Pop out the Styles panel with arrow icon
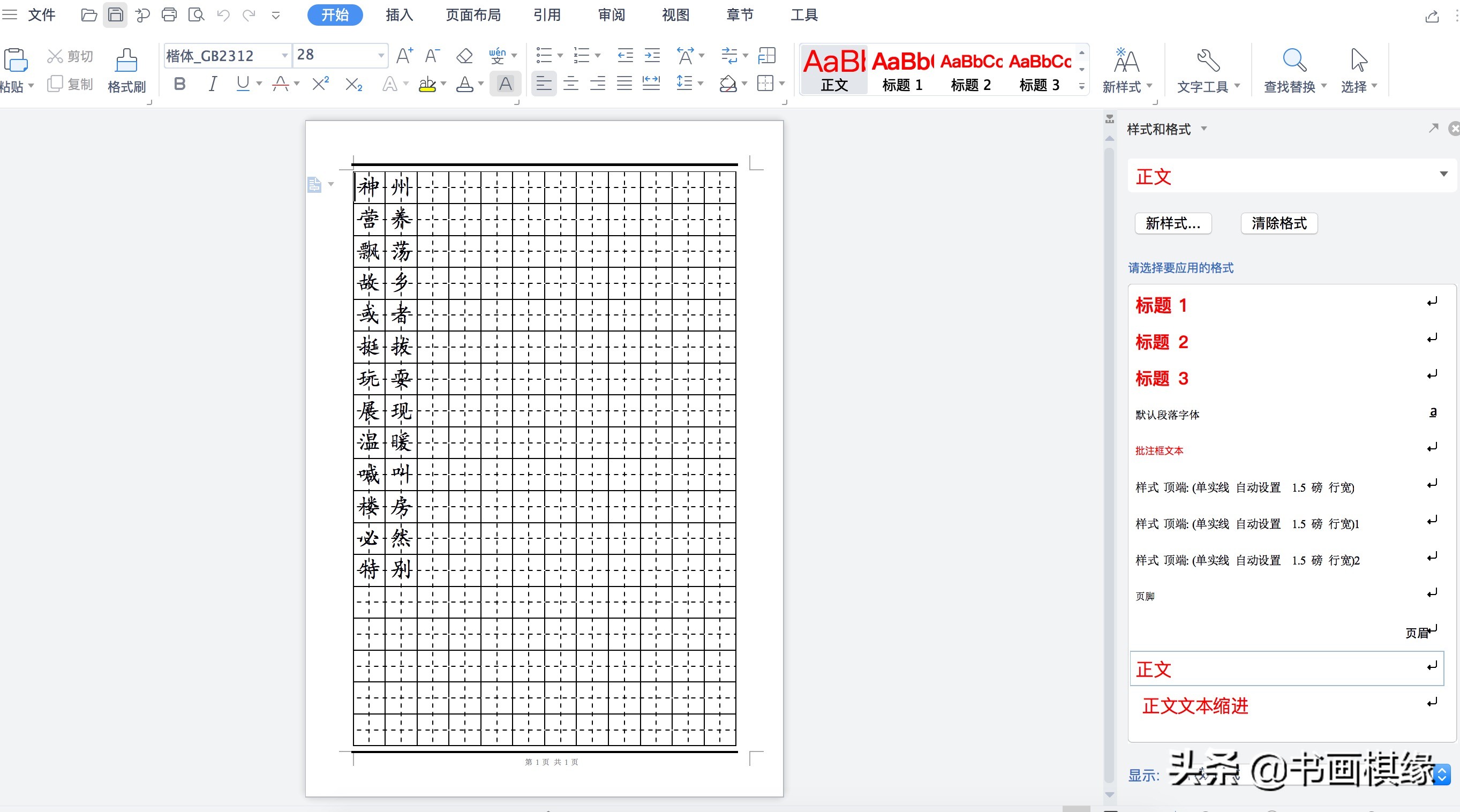 pos(1433,128)
